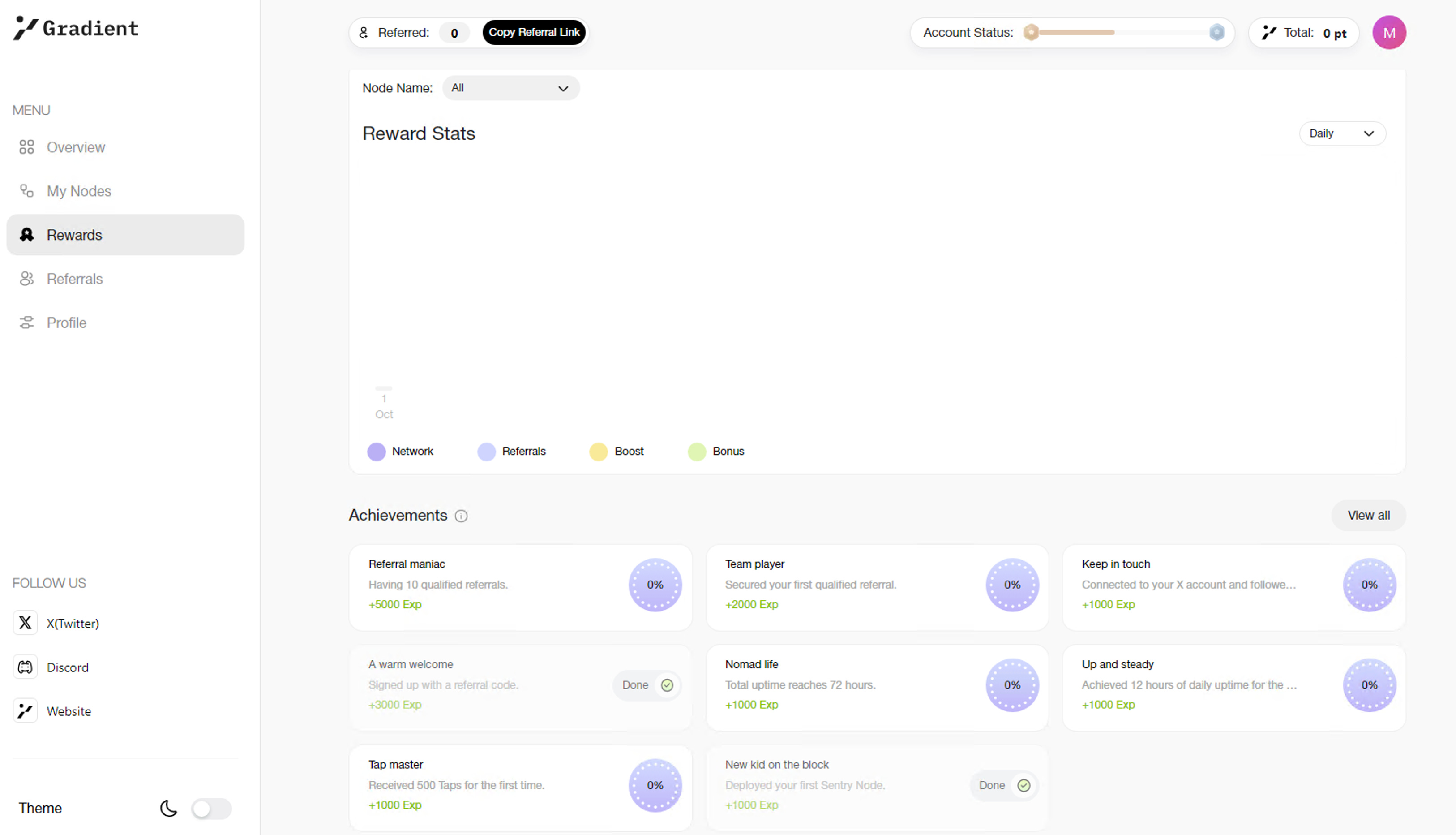Open the My Nodes menu item
1456x835 pixels.
pyautogui.click(x=125, y=191)
